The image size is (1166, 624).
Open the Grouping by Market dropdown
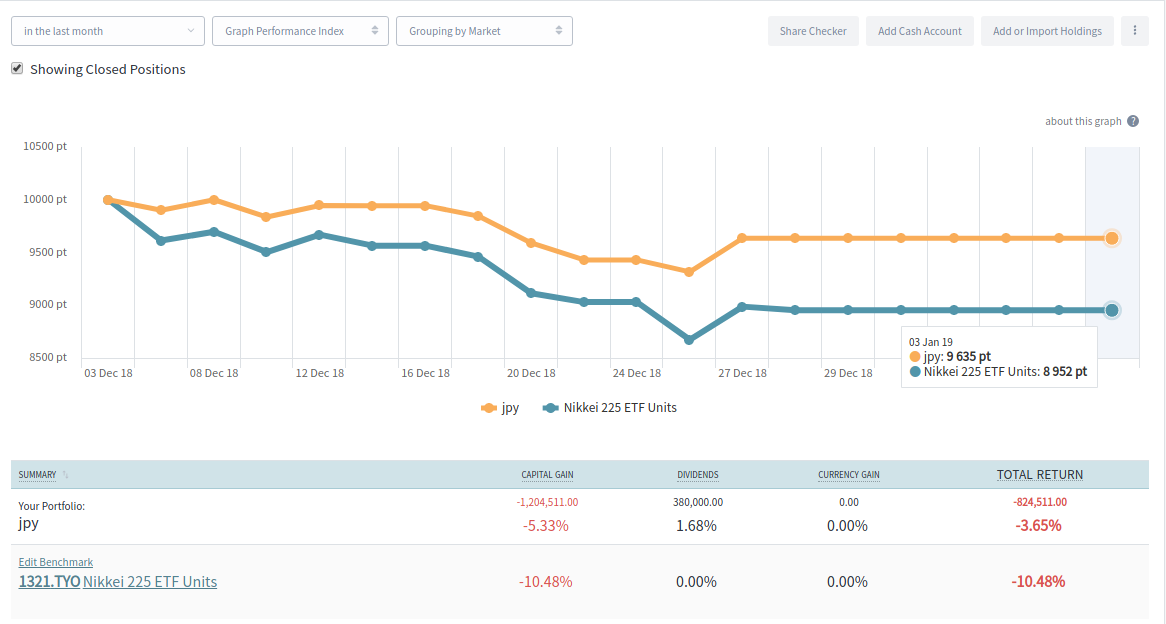484,31
